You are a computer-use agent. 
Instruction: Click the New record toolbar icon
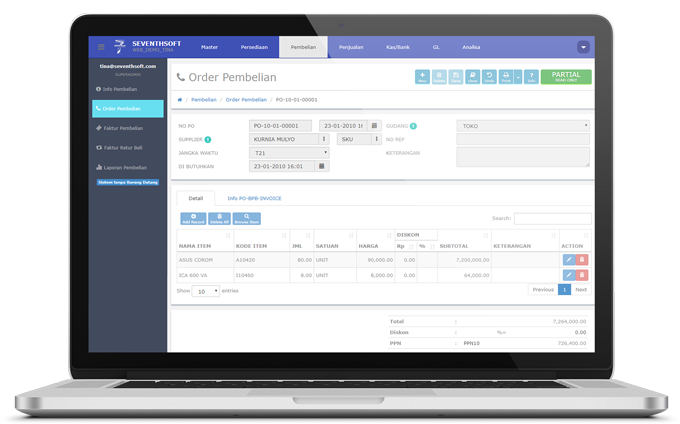click(422, 76)
